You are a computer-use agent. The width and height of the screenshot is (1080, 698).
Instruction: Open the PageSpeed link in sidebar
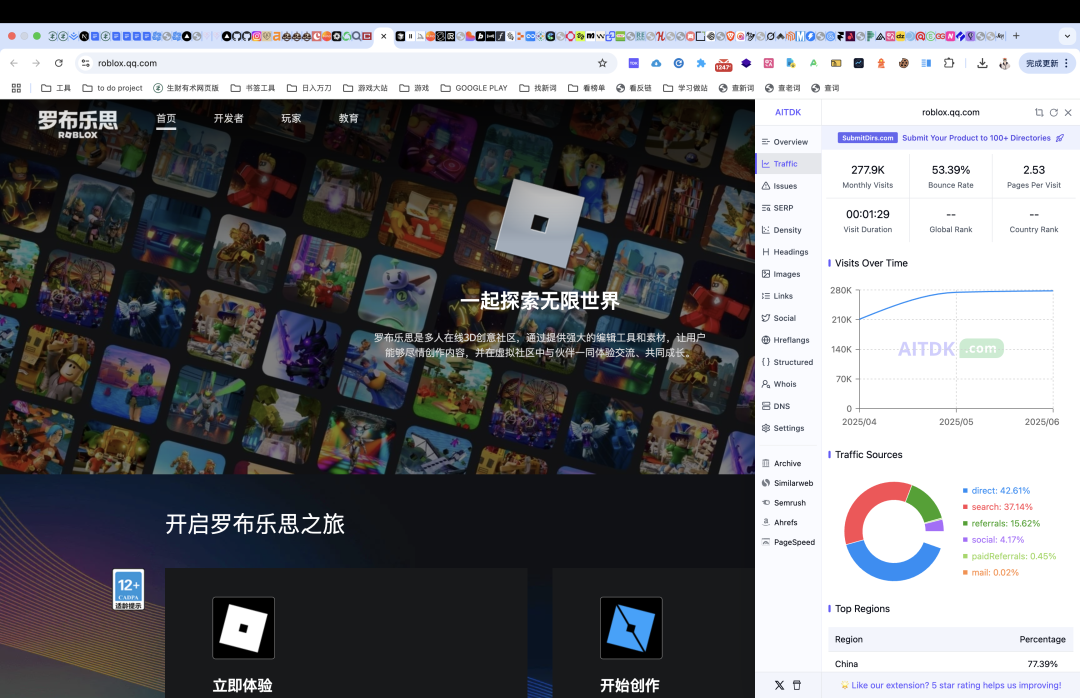click(788, 542)
